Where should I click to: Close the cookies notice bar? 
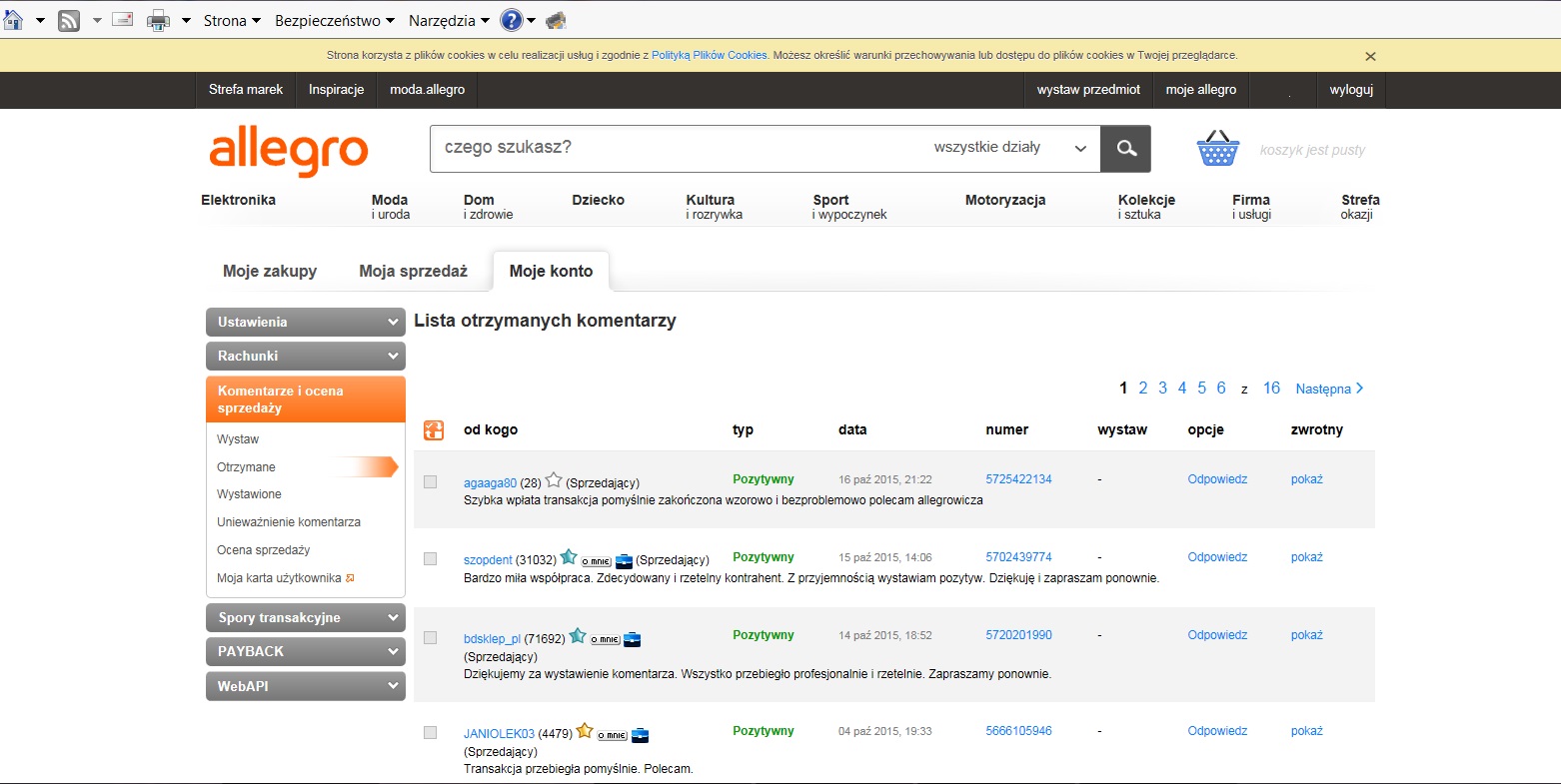[1370, 57]
